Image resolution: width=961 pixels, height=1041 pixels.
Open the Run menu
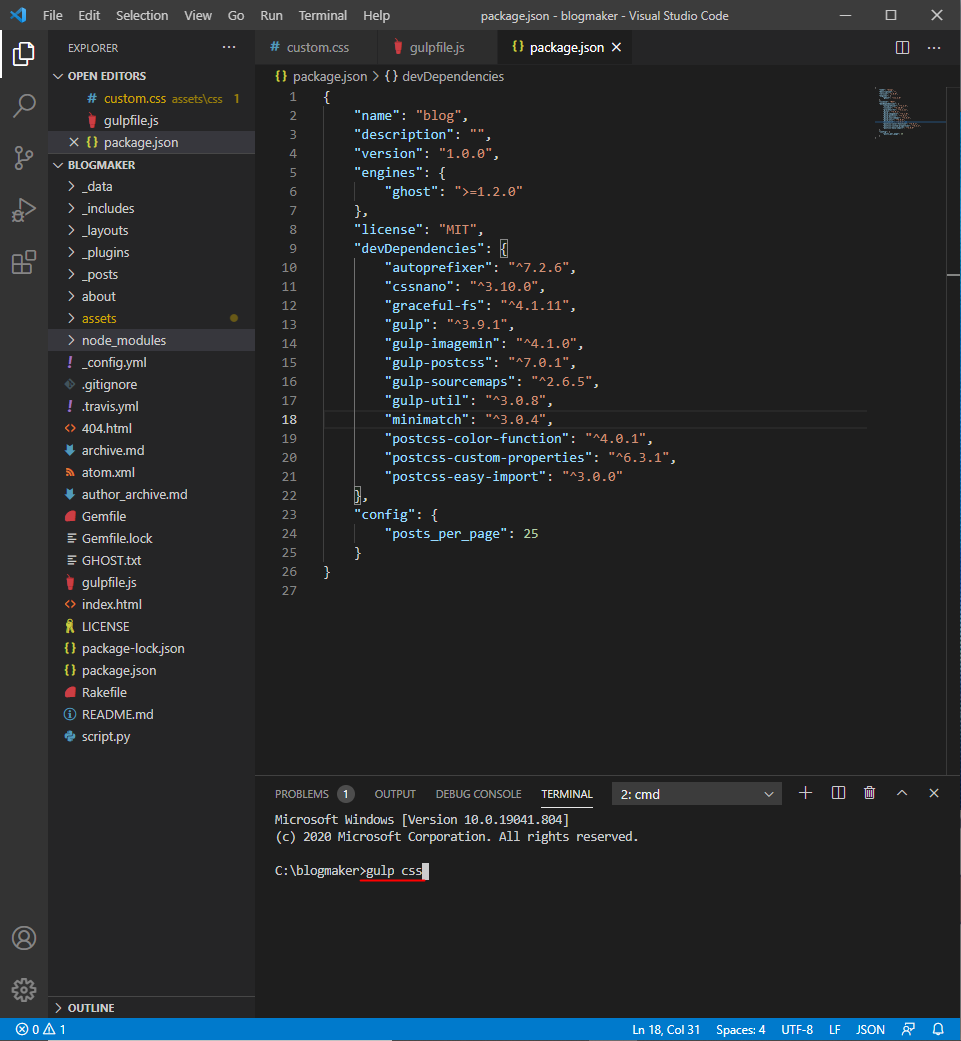click(x=271, y=15)
